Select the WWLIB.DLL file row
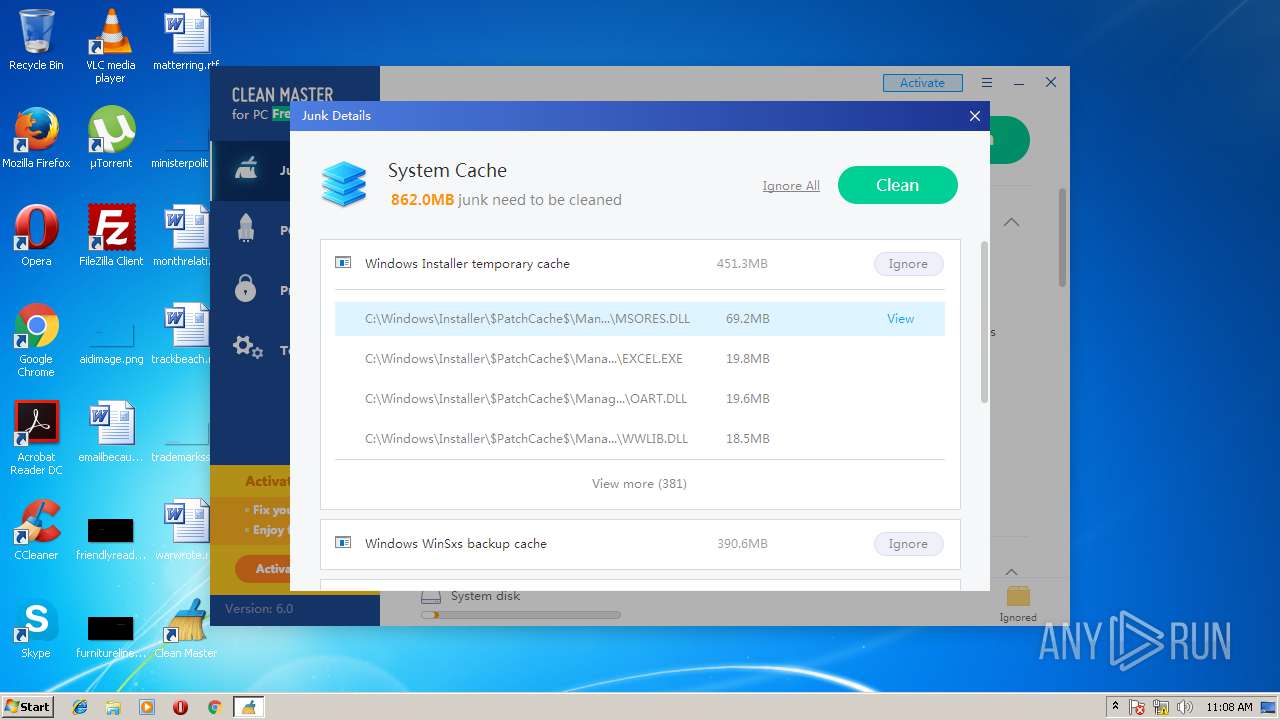Viewport: 1280px width, 720px height. pyautogui.click(x=639, y=438)
